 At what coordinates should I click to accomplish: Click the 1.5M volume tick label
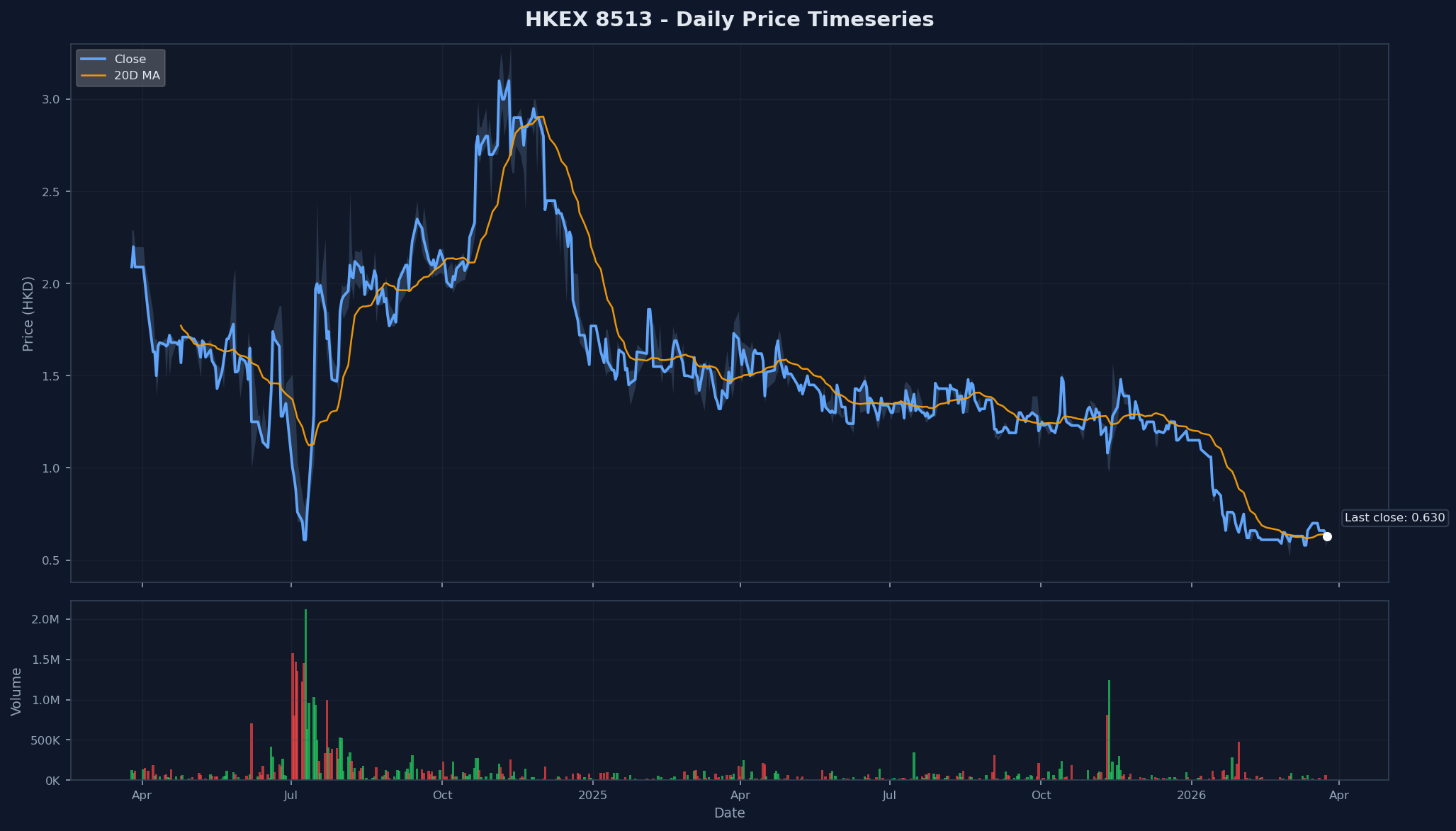(x=46, y=660)
